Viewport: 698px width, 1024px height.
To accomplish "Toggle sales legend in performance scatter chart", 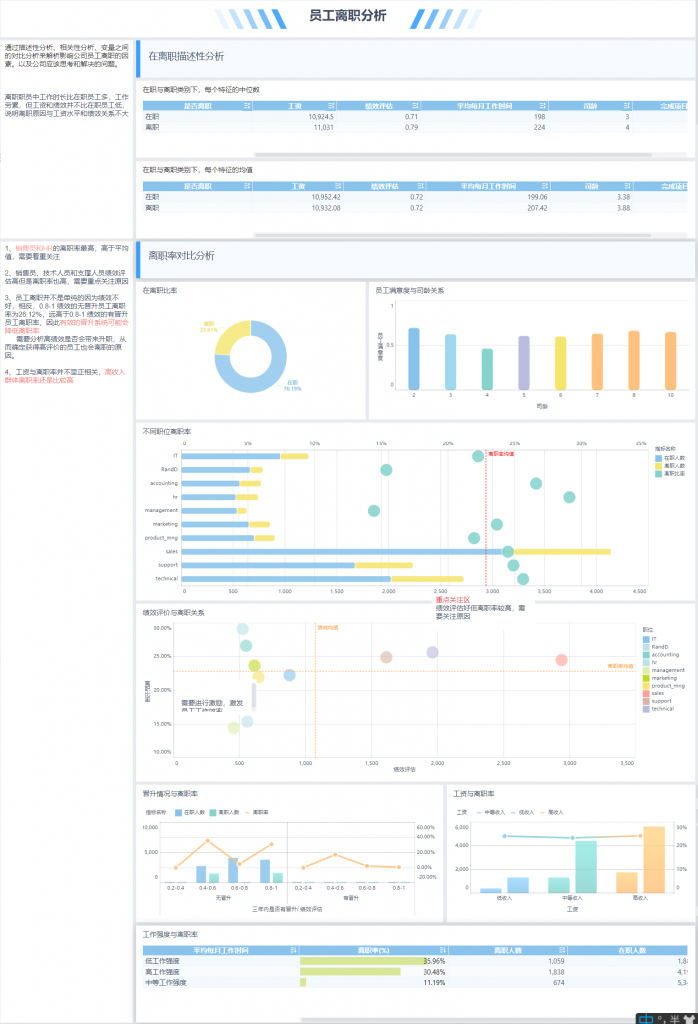I will tap(653, 693).
